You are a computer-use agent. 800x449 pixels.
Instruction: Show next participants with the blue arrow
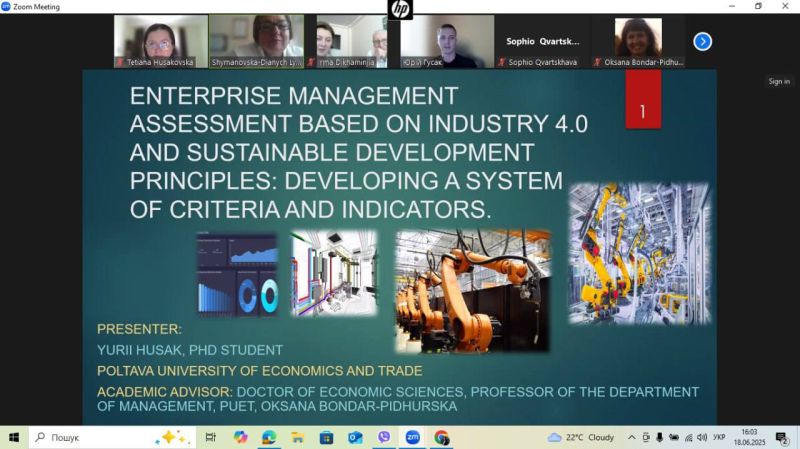(x=702, y=41)
